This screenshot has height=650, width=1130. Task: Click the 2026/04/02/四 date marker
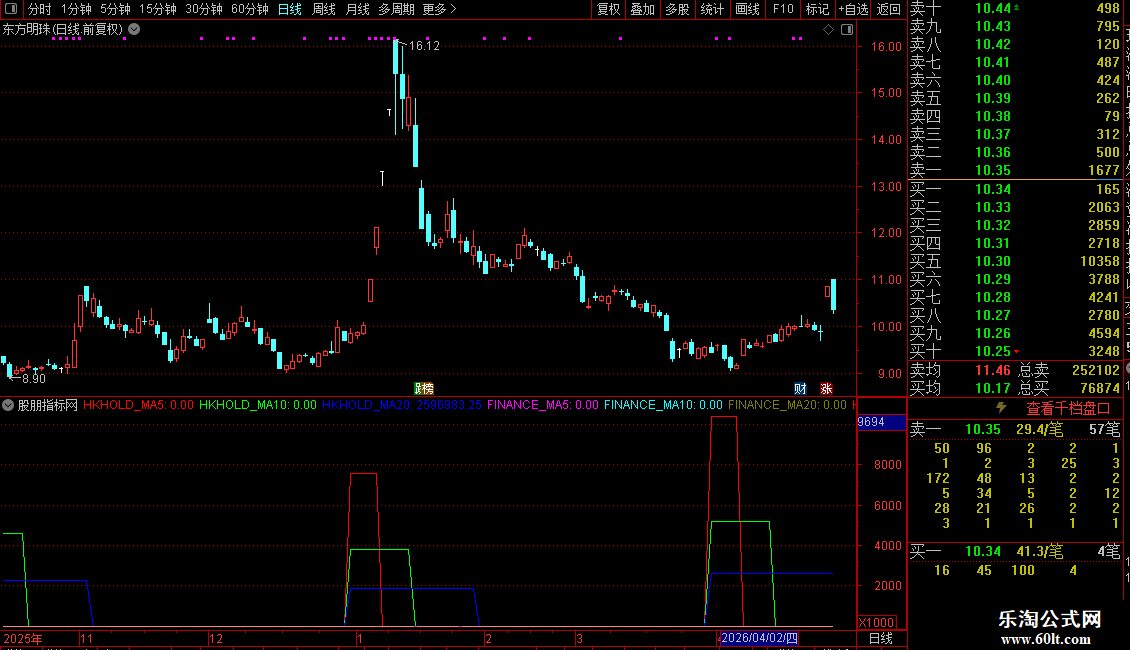pyautogui.click(x=760, y=638)
